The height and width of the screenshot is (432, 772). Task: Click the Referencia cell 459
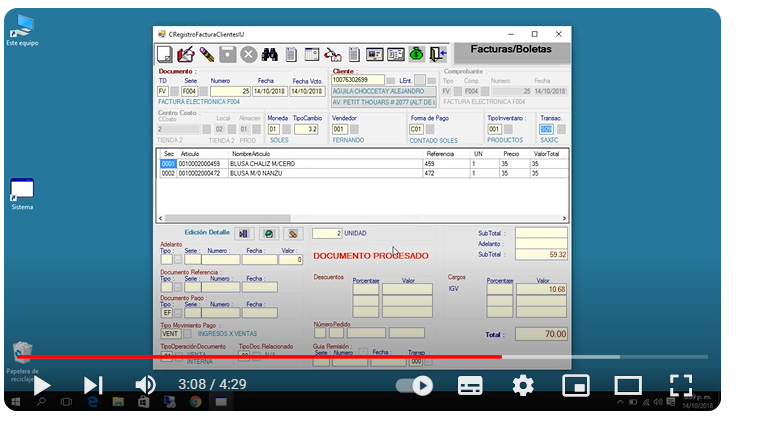coord(447,164)
